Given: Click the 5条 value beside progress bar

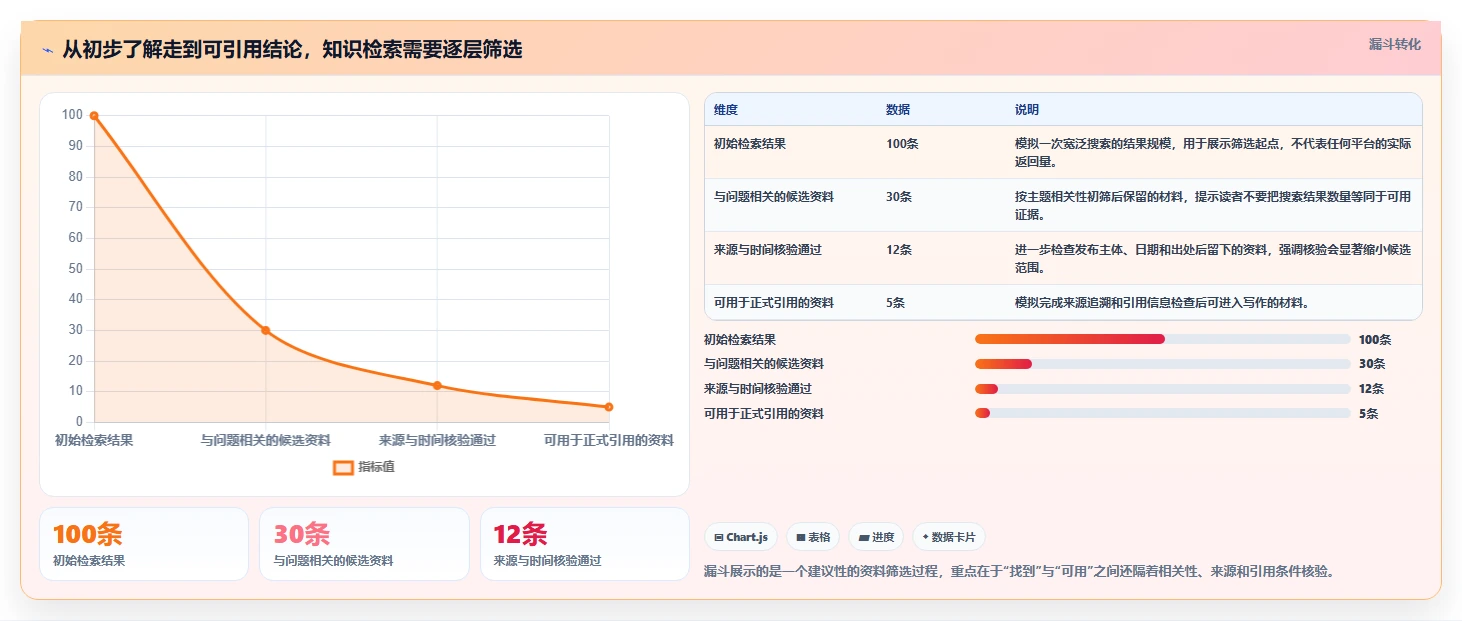Looking at the screenshot, I should tap(1369, 415).
